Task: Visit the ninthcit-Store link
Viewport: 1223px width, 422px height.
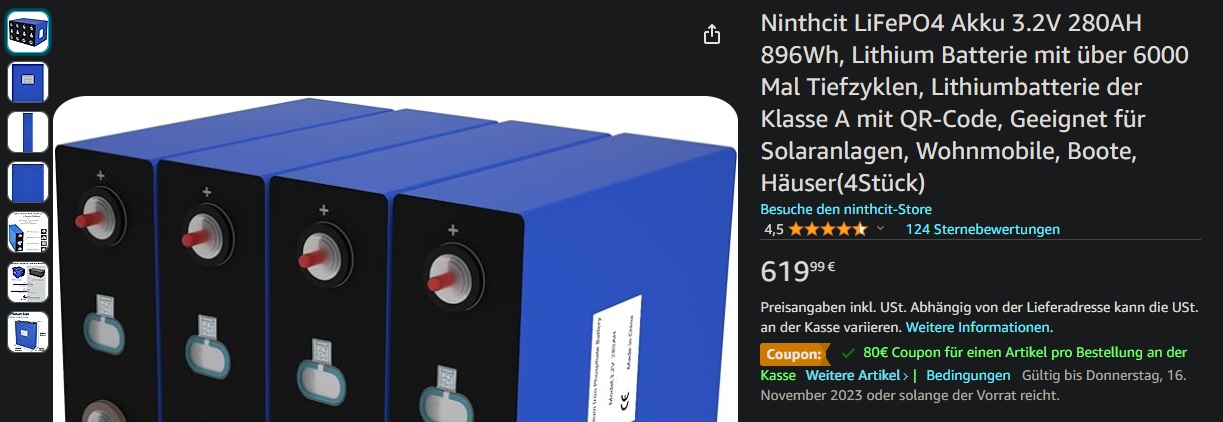Action: (x=846, y=209)
